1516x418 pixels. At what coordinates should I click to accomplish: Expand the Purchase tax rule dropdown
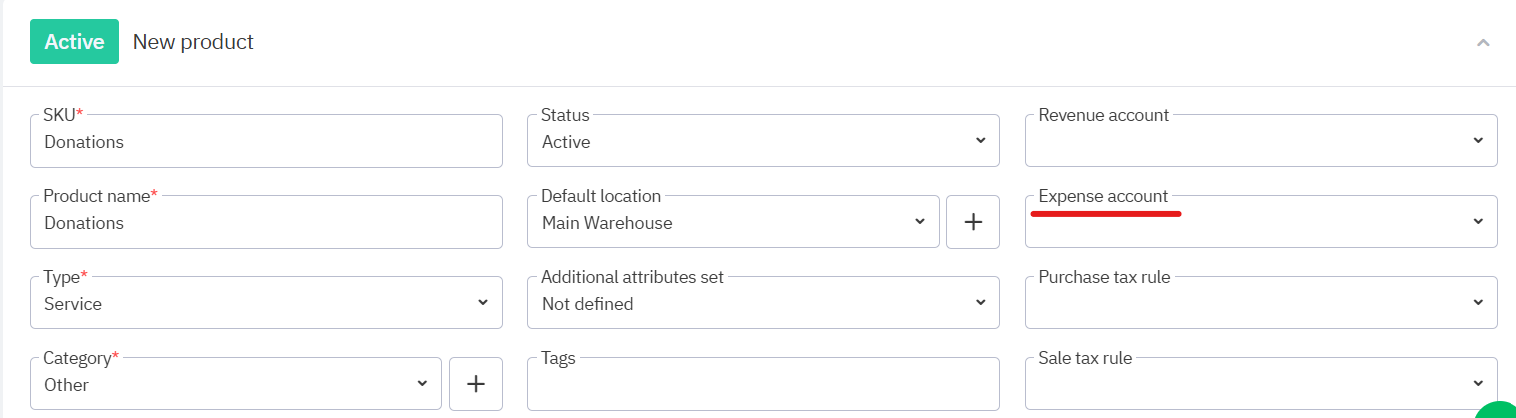coord(1260,303)
